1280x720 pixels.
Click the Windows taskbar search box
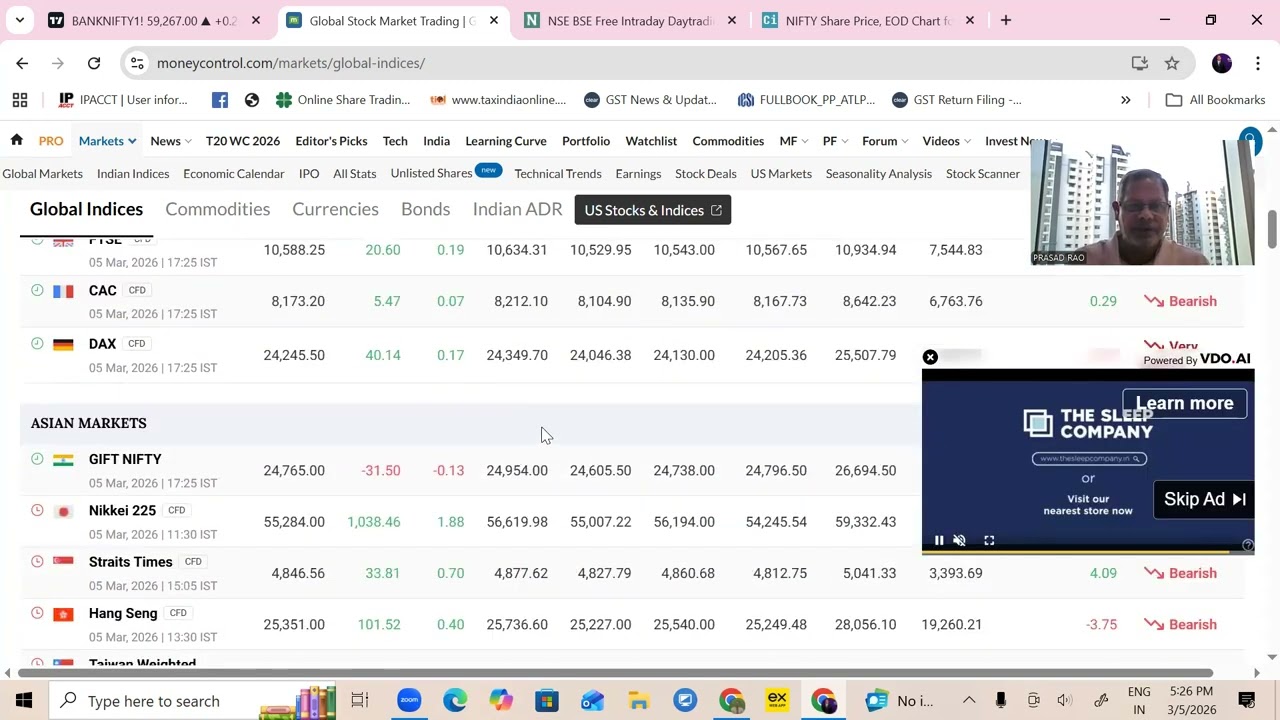click(x=193, y=700)
